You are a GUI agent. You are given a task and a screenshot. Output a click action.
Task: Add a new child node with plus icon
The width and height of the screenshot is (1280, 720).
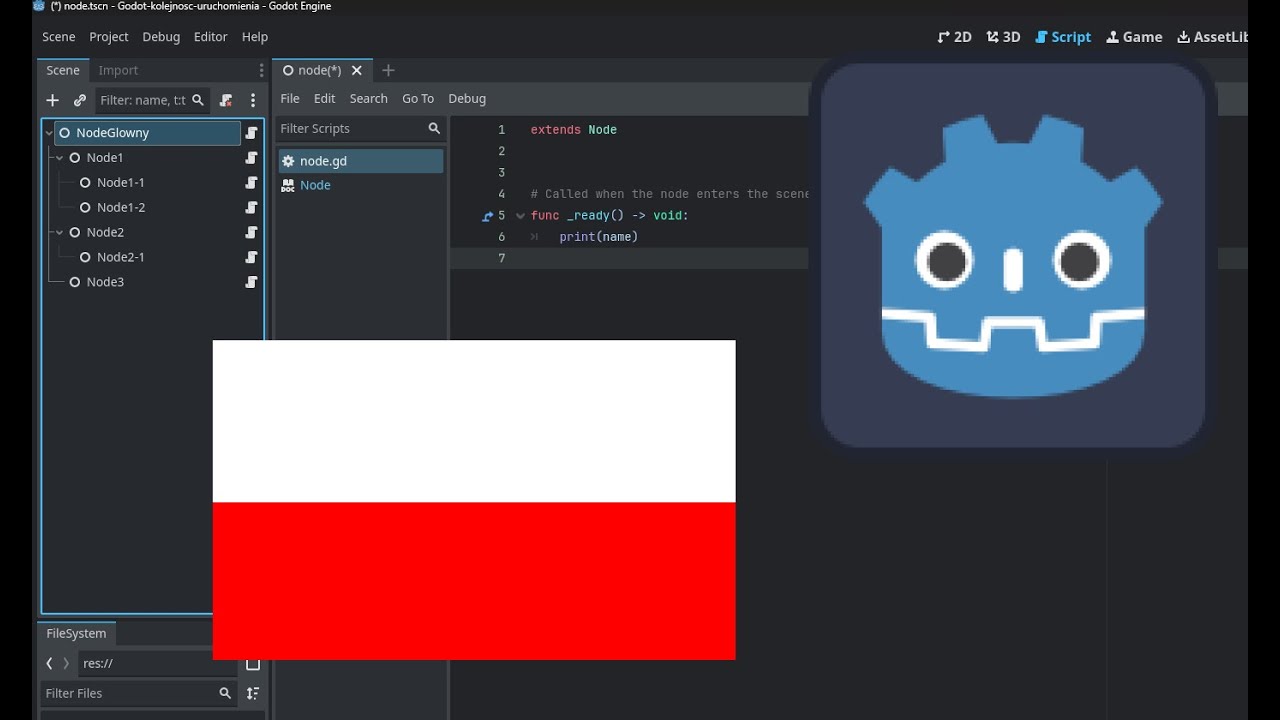click(53, 100)
